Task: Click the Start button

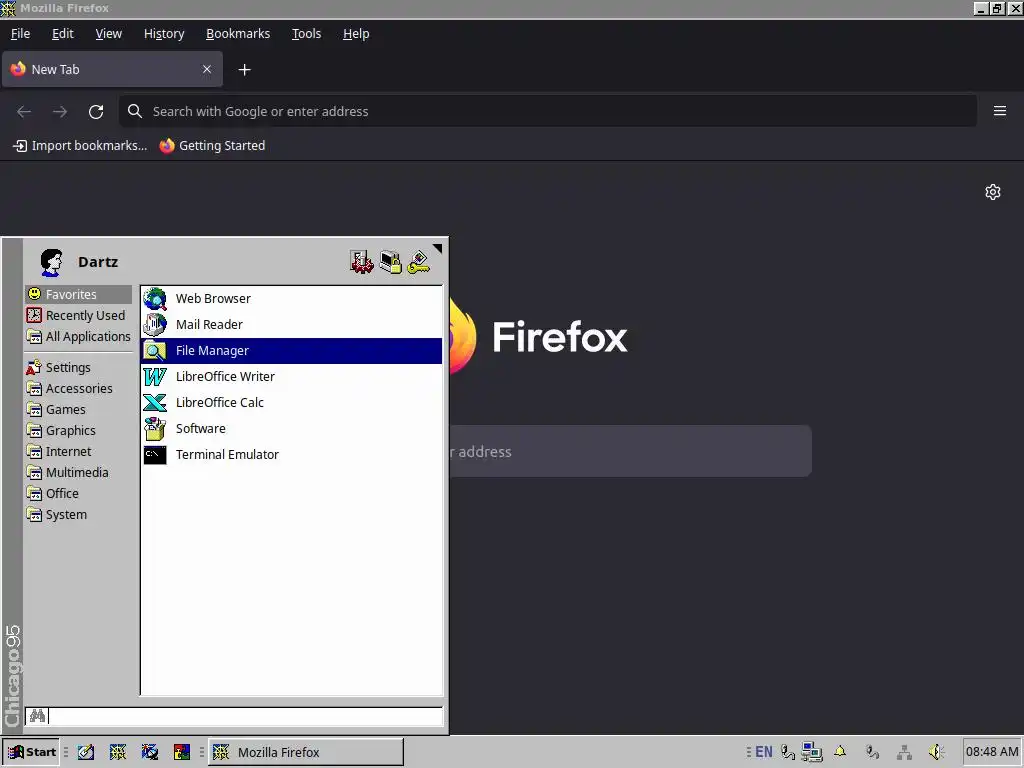Action: (31, 752)
